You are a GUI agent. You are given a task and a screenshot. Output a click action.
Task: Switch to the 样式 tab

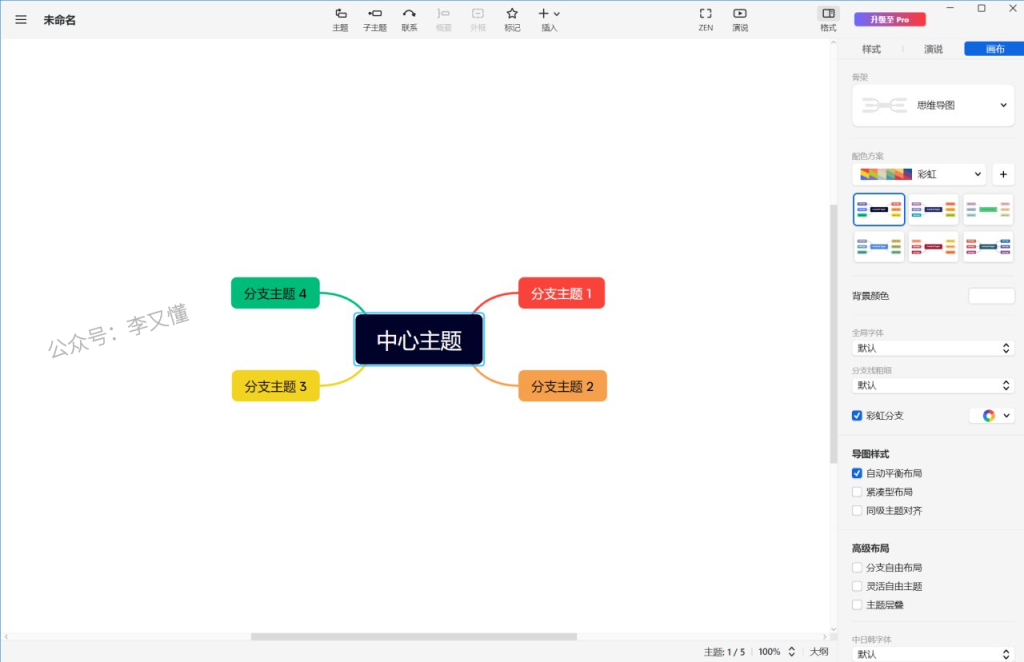871,49
